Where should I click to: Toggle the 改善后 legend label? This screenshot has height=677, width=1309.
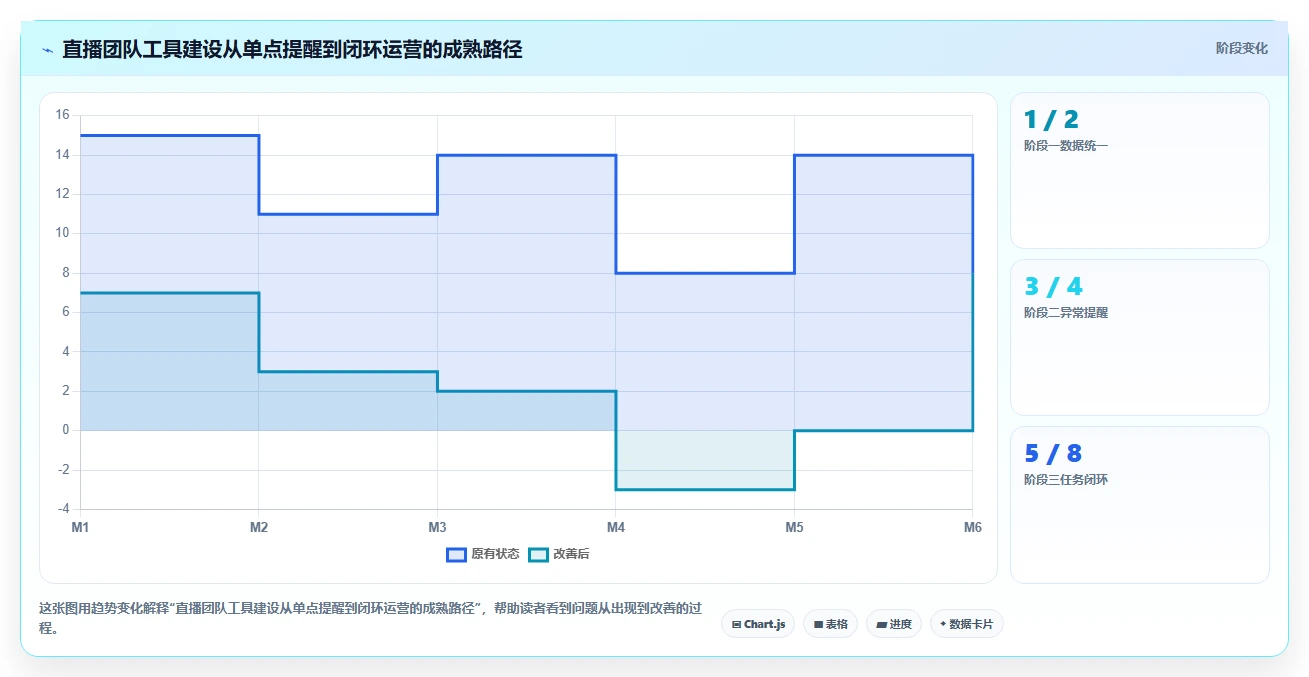(x=571, y=554)
